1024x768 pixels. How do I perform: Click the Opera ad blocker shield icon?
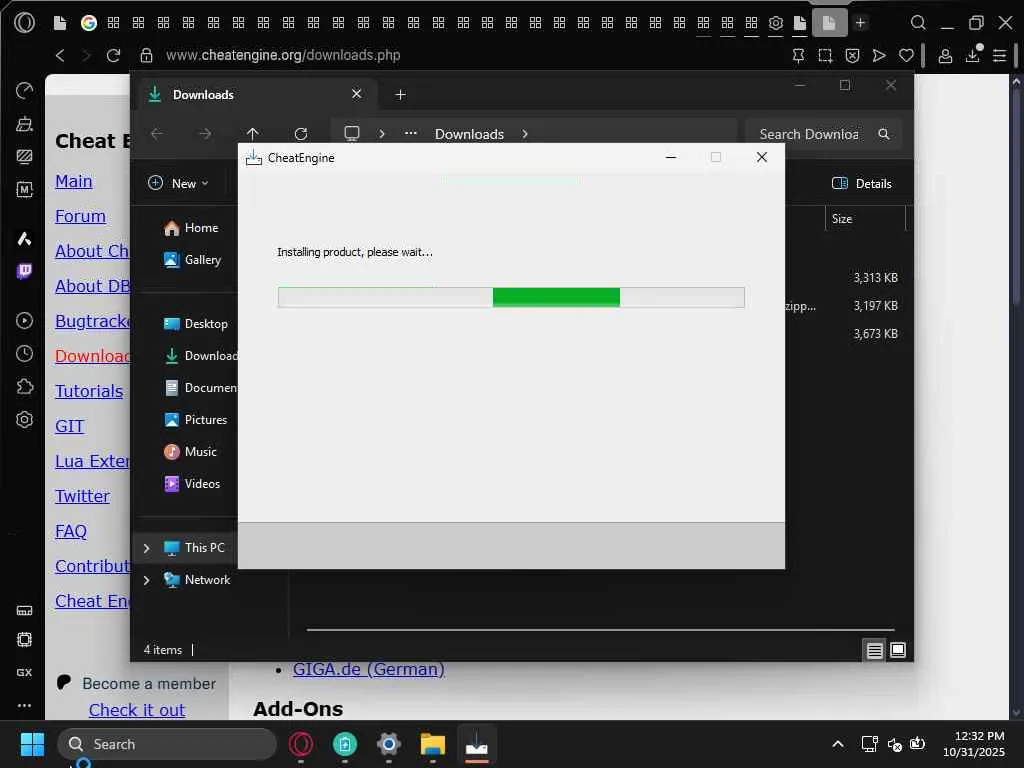[852, 56]
